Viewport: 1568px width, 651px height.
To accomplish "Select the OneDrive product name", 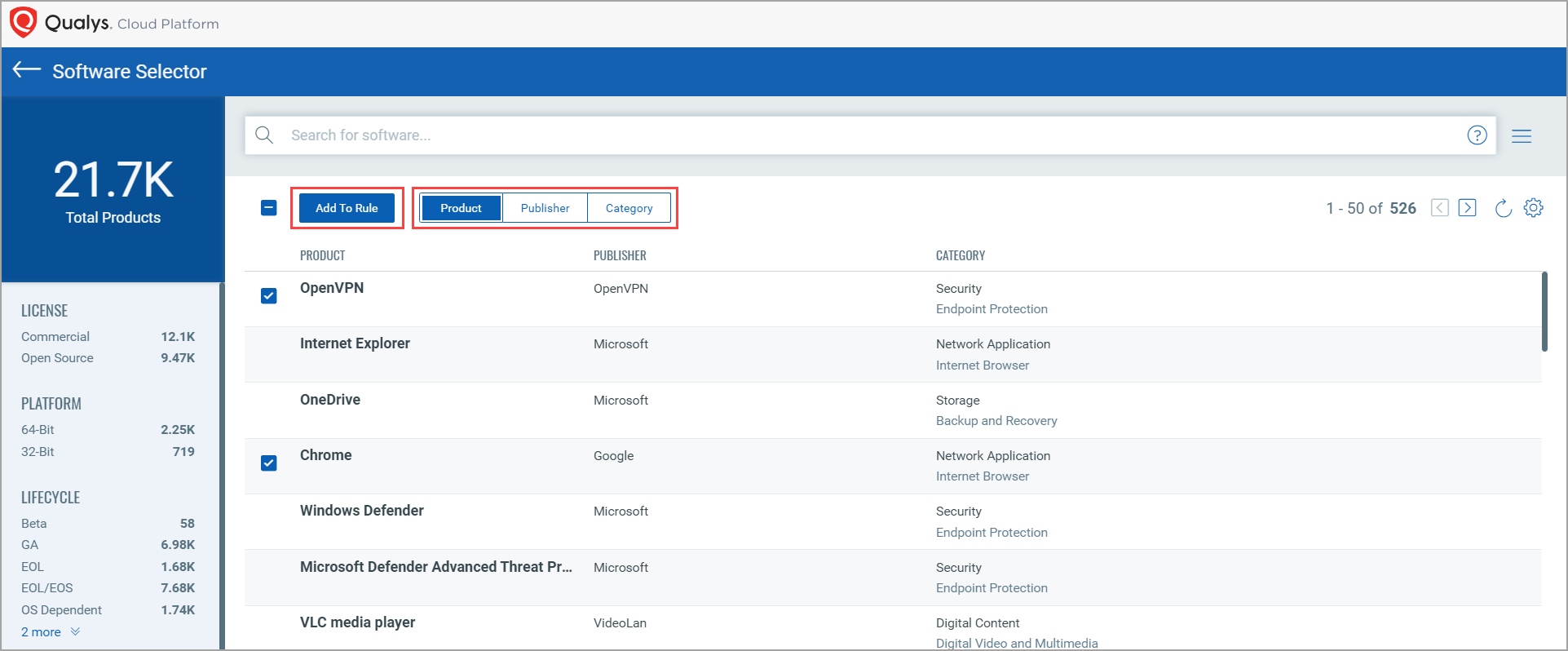I will (330, 400).
